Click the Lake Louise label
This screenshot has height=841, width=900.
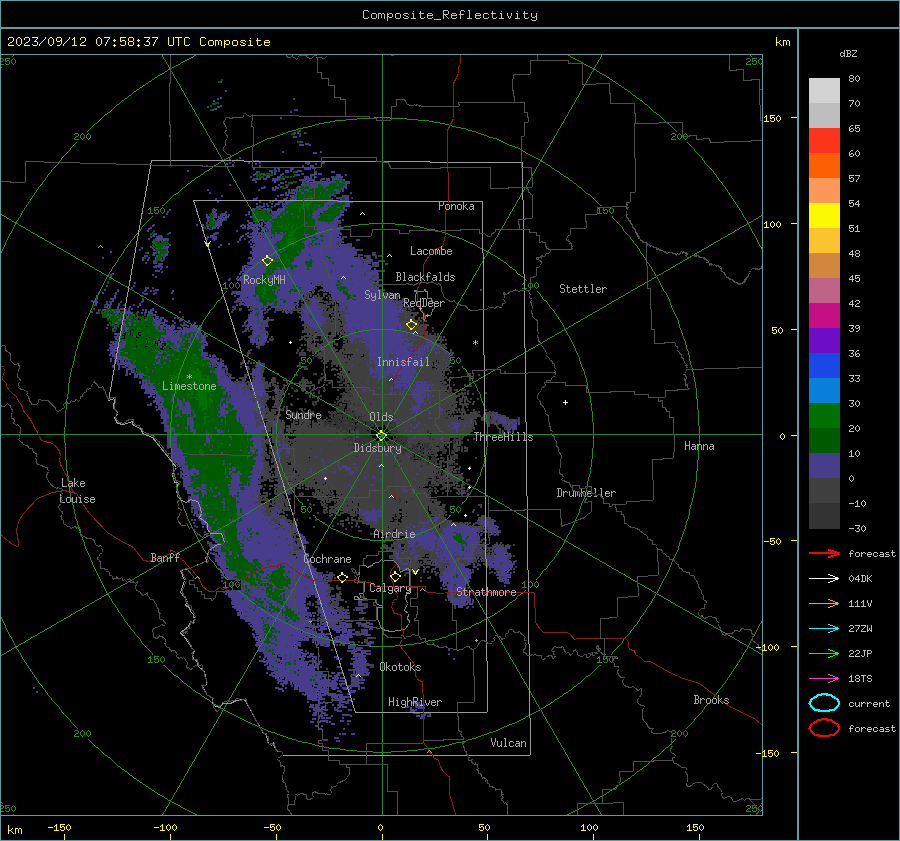tap(77, 491)
